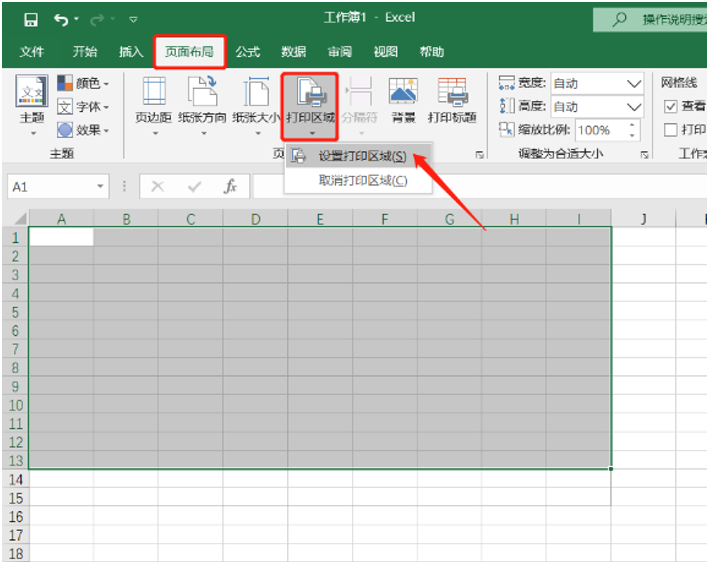Open the 颜色 theme colors dropdown

pos(83,83)
